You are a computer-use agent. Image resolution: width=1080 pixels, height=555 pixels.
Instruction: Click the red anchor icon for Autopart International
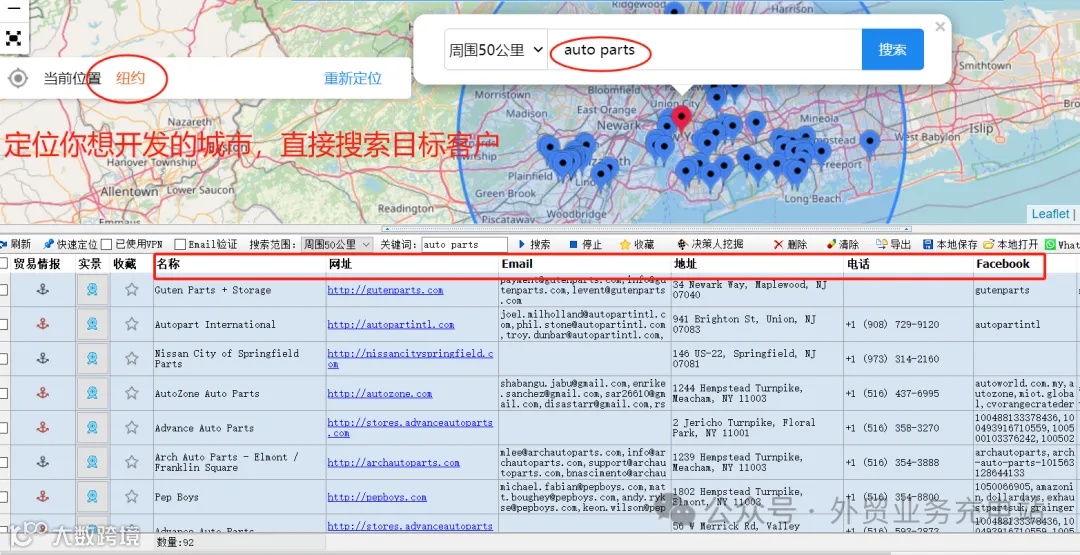tap(43, 324)
